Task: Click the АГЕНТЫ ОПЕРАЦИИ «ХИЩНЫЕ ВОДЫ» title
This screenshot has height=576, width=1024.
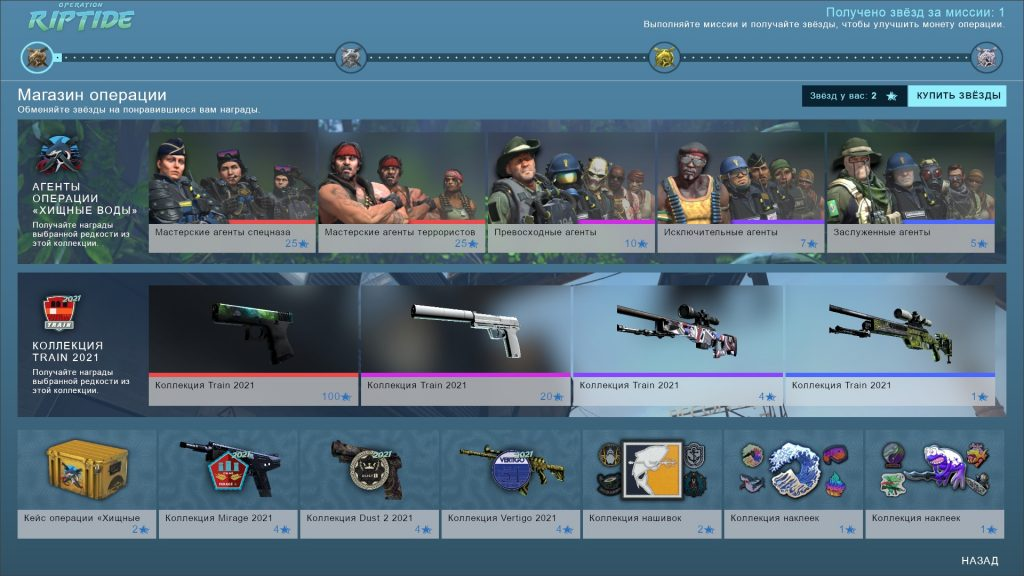Action: tap(84, 199)
